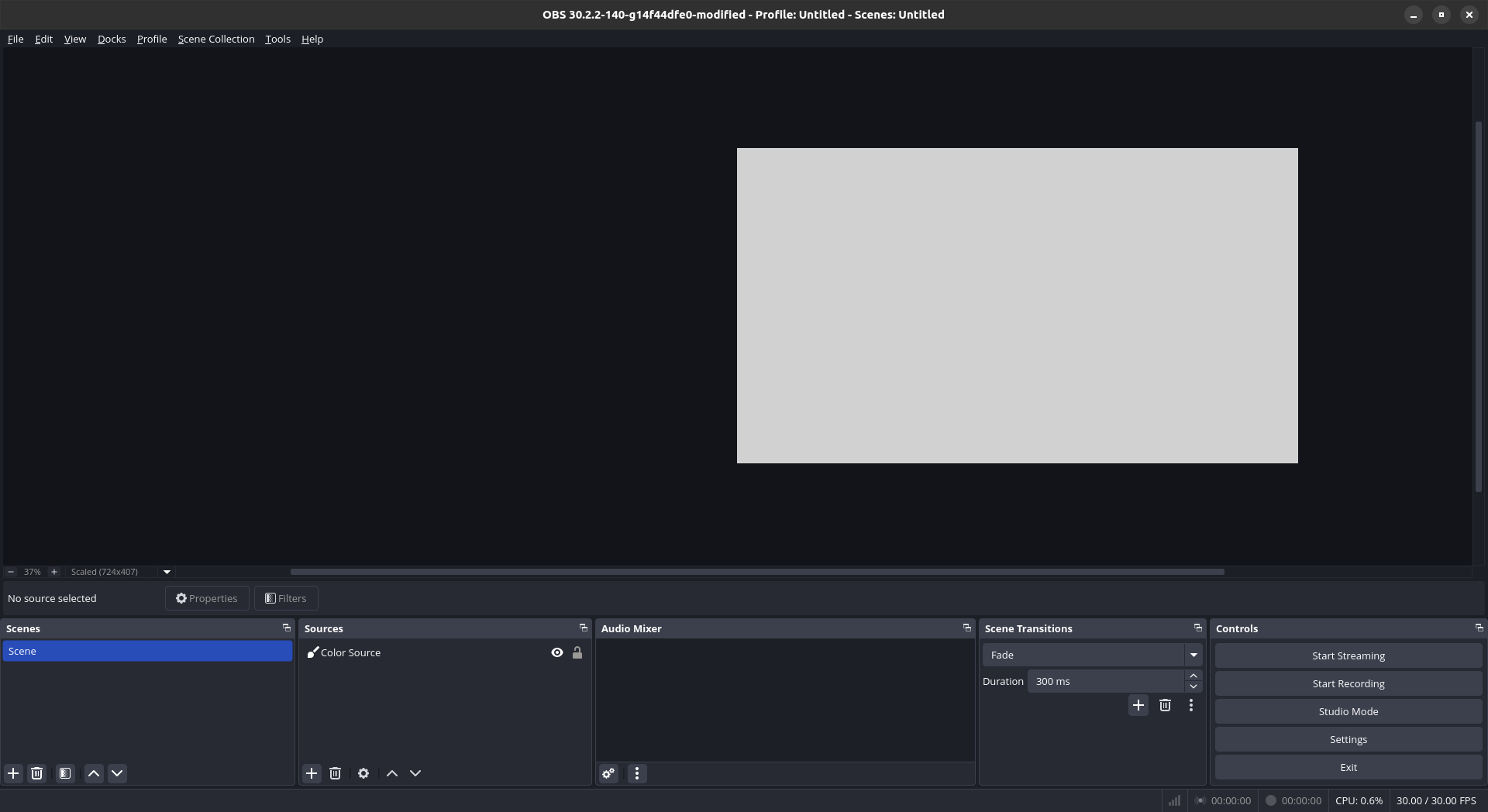Open the Scene Collection menu
Screen dimensions: 1488x812
coord(216,40)
